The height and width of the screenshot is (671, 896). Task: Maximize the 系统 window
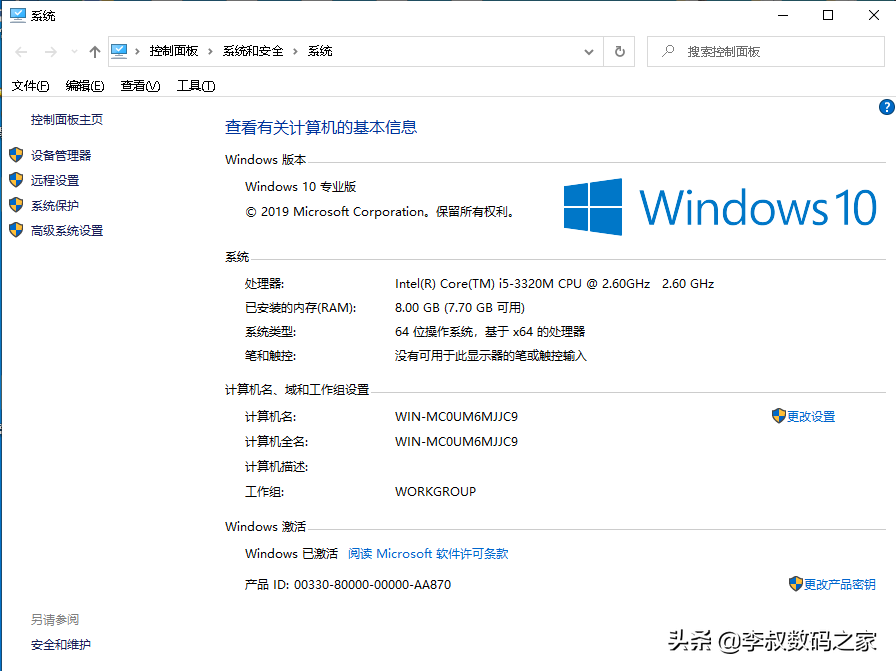[x=827, y=15]
